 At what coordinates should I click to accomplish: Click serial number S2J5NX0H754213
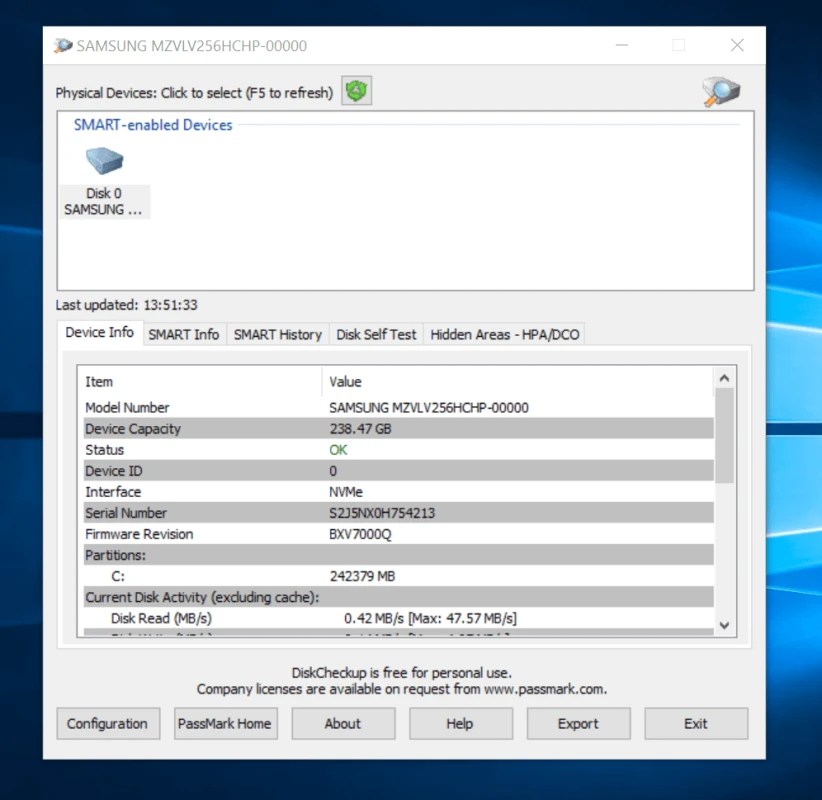[x=382, y=513]
